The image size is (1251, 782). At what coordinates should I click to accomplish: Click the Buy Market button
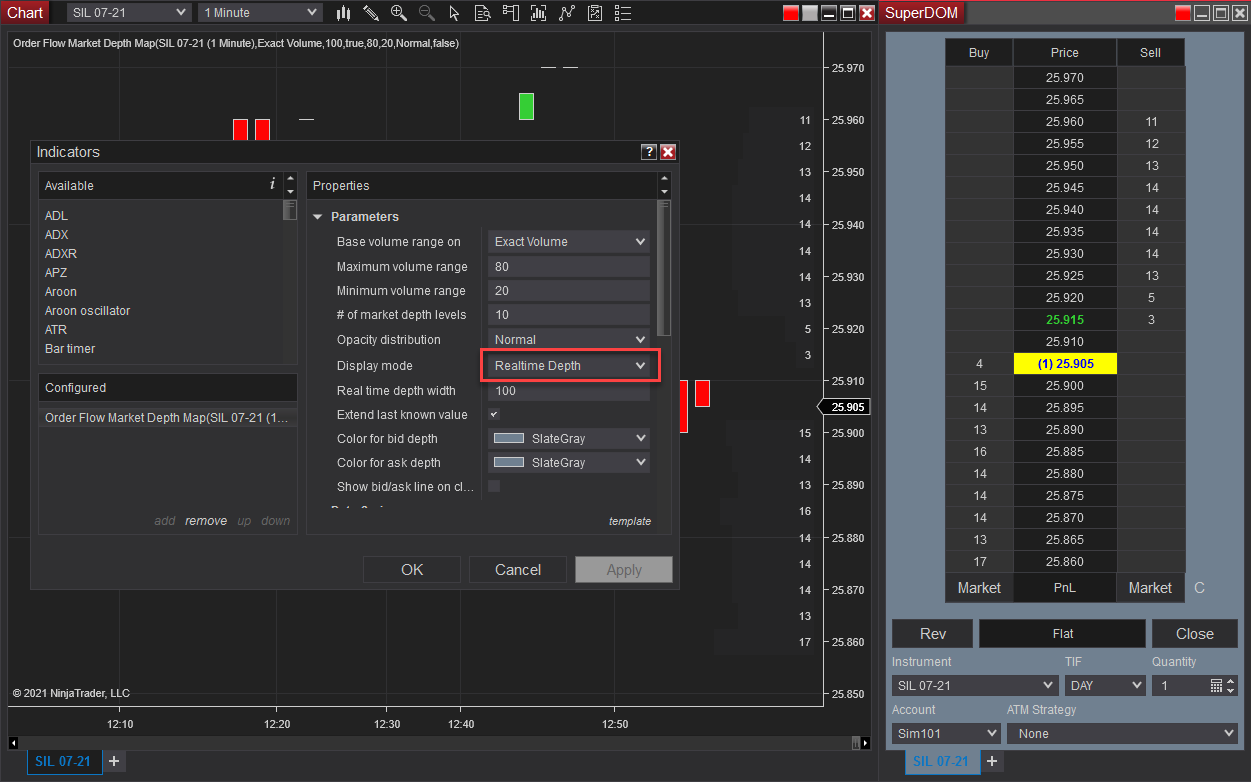pyautogui.click(x=979, y=588)
